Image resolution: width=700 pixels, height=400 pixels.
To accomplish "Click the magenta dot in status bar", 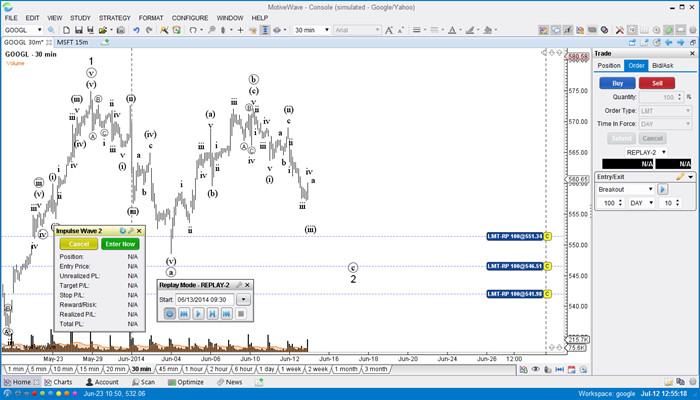I will coord(75,394).
